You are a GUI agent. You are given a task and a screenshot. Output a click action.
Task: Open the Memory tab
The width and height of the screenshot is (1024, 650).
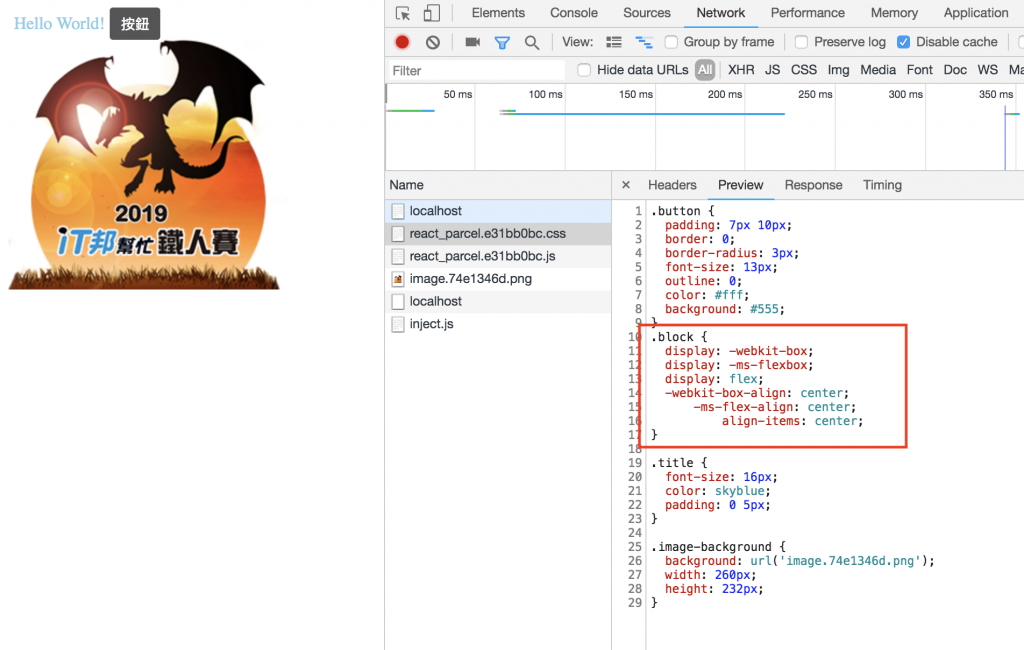coord(894,13)
